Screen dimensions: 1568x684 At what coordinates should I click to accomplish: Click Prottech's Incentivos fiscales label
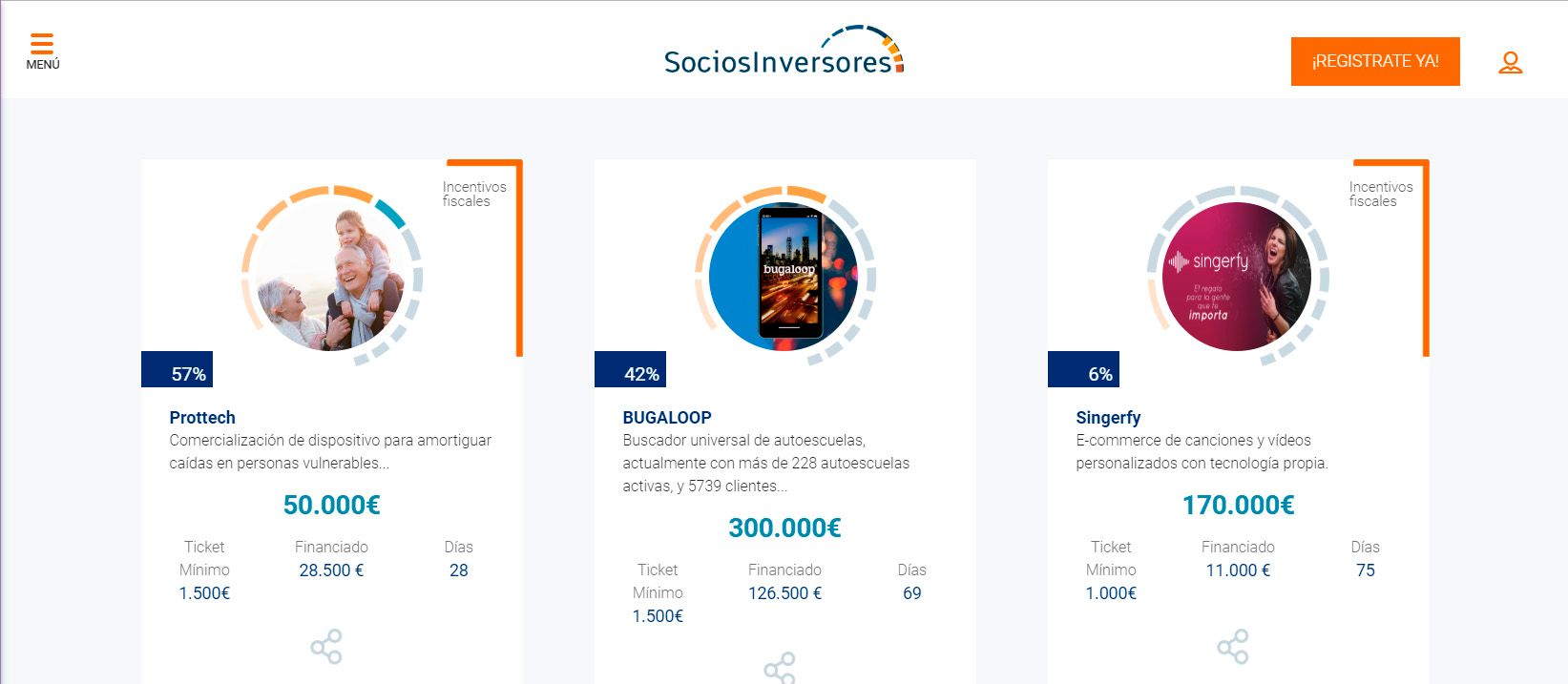(x=473, y=194)
